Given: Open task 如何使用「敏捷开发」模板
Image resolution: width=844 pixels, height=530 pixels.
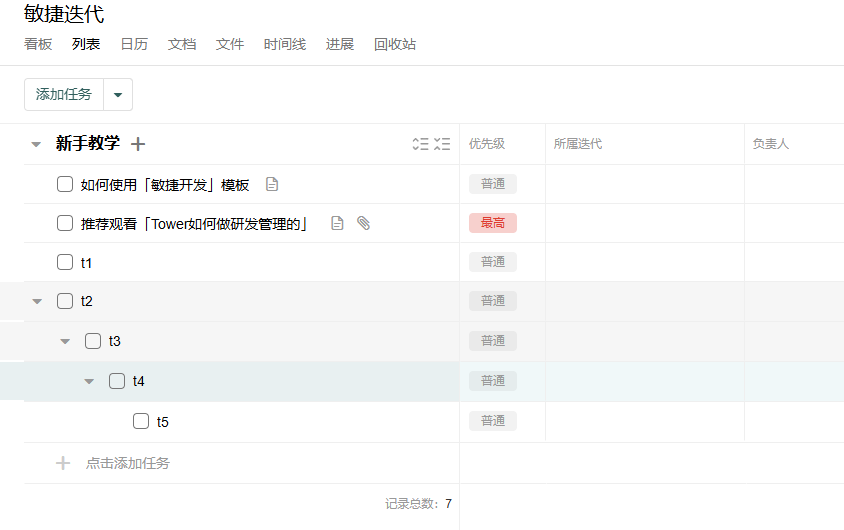Looking at the screenshot, I should 165,185.
